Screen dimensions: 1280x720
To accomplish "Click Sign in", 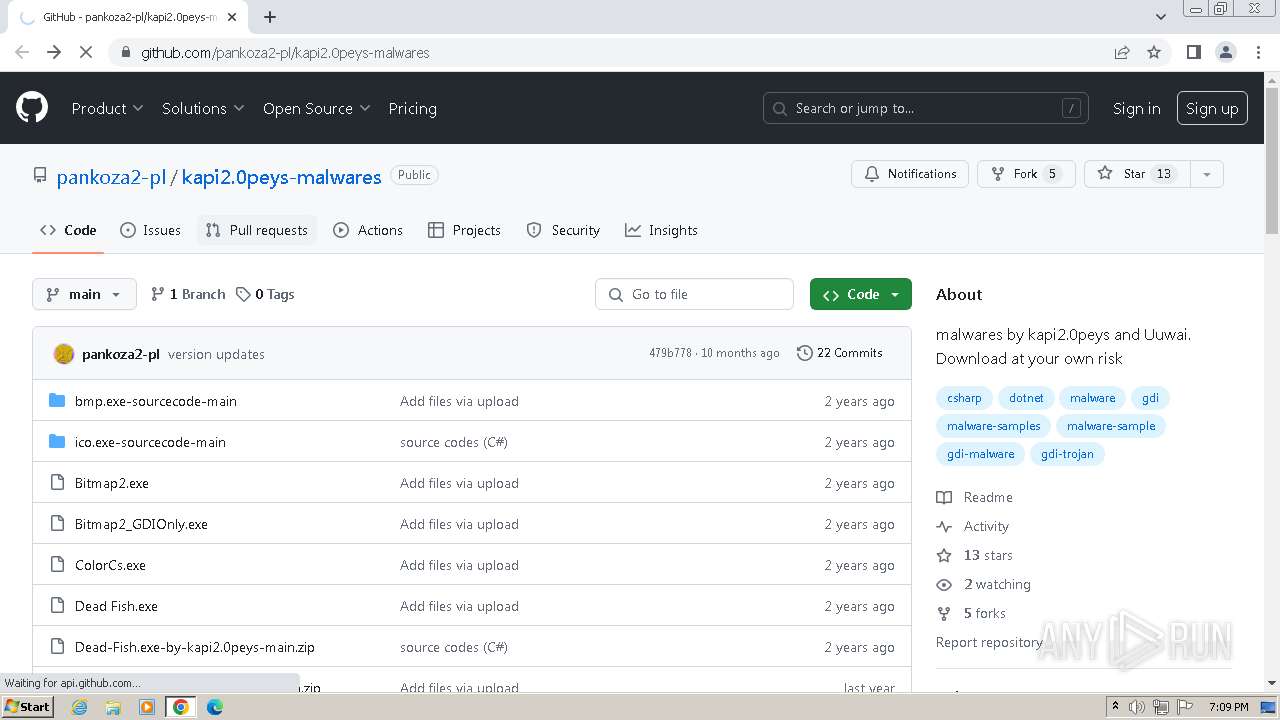I will (1137, 108).
